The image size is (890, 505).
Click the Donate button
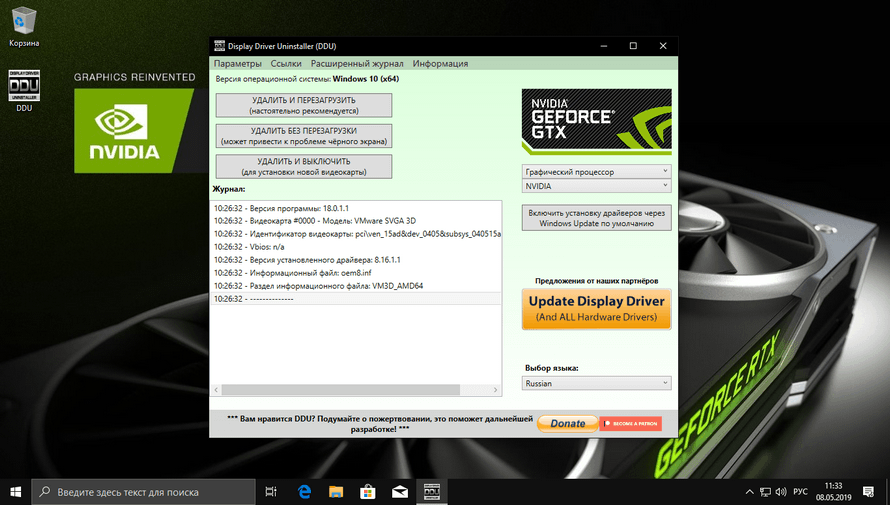(x=568, y=423)
